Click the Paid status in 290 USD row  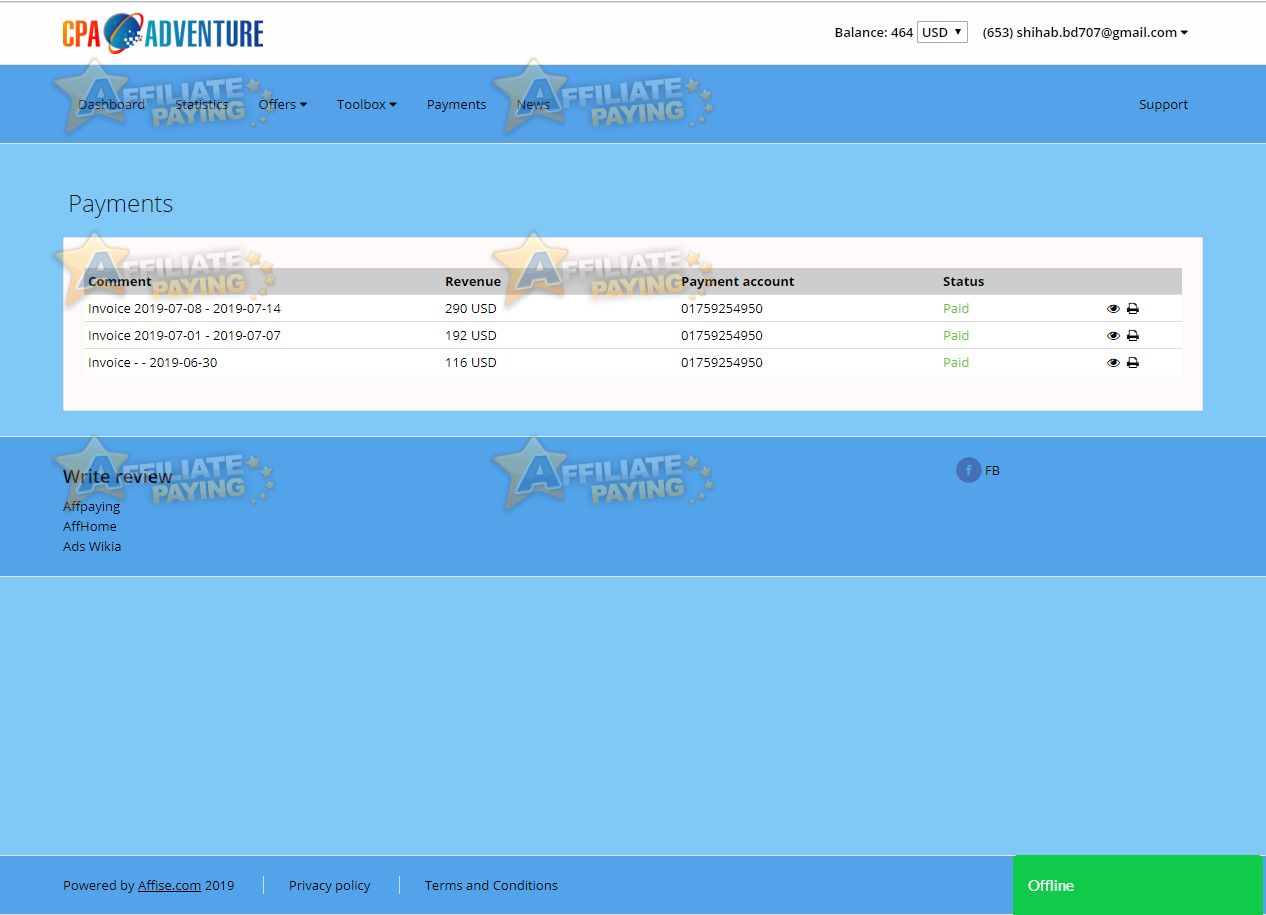tap(956, 309)
